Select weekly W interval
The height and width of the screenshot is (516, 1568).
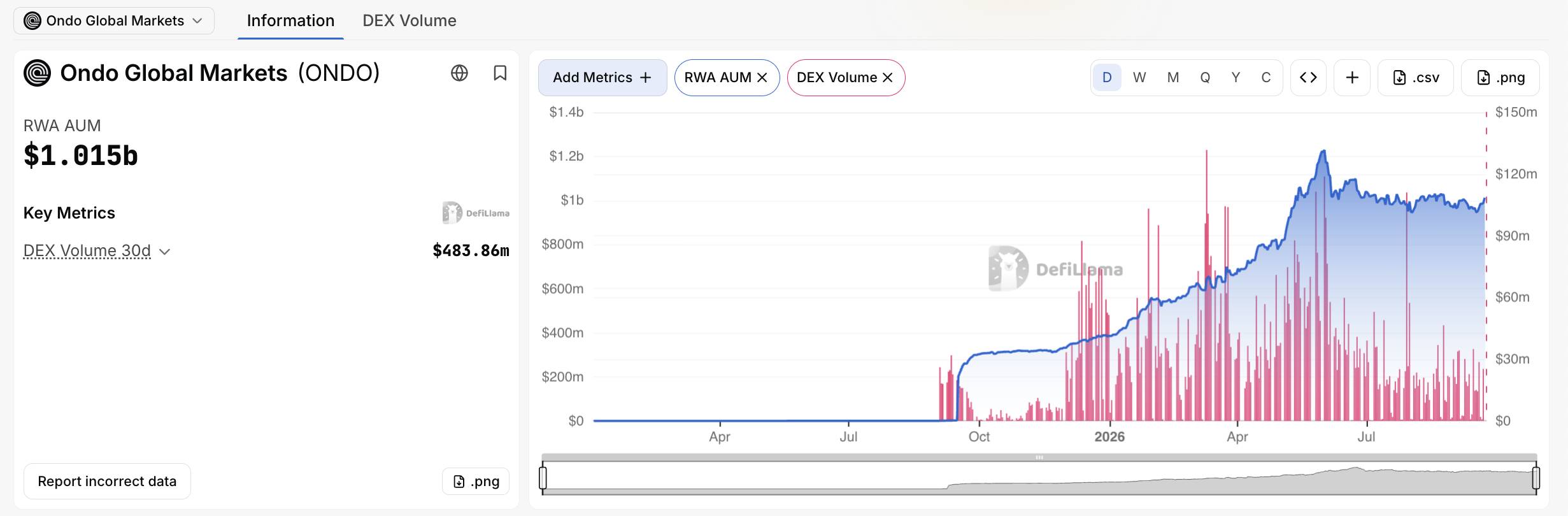coord(1139,78)
